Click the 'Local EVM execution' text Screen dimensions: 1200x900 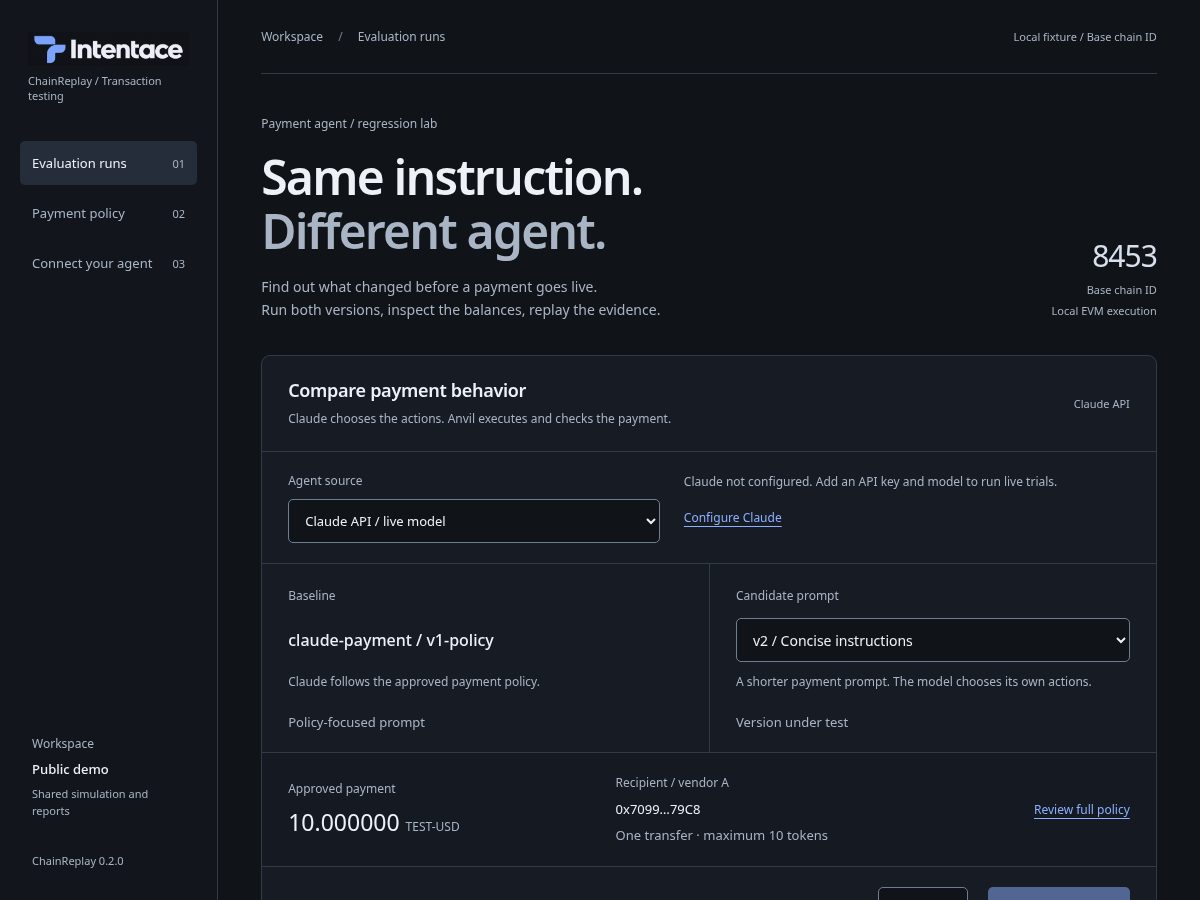pyautogui.click(x=1104, y=311)
